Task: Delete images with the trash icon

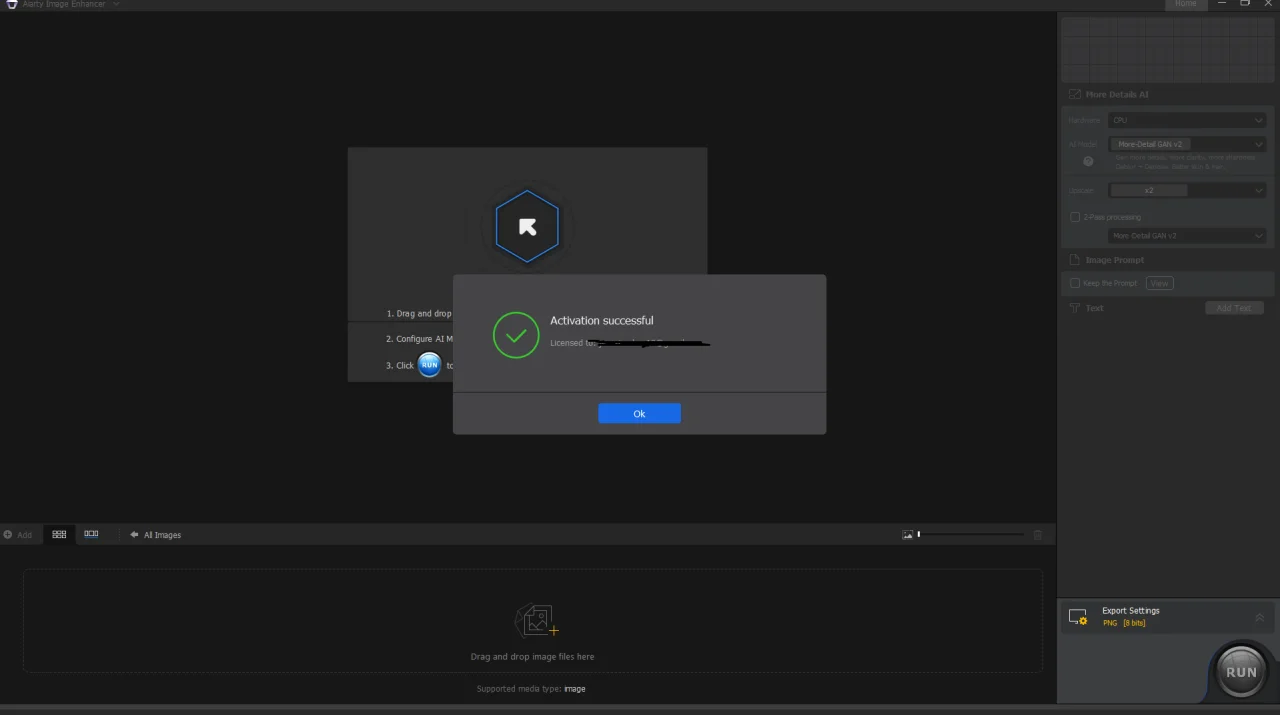Action: tap(1038, 535)
